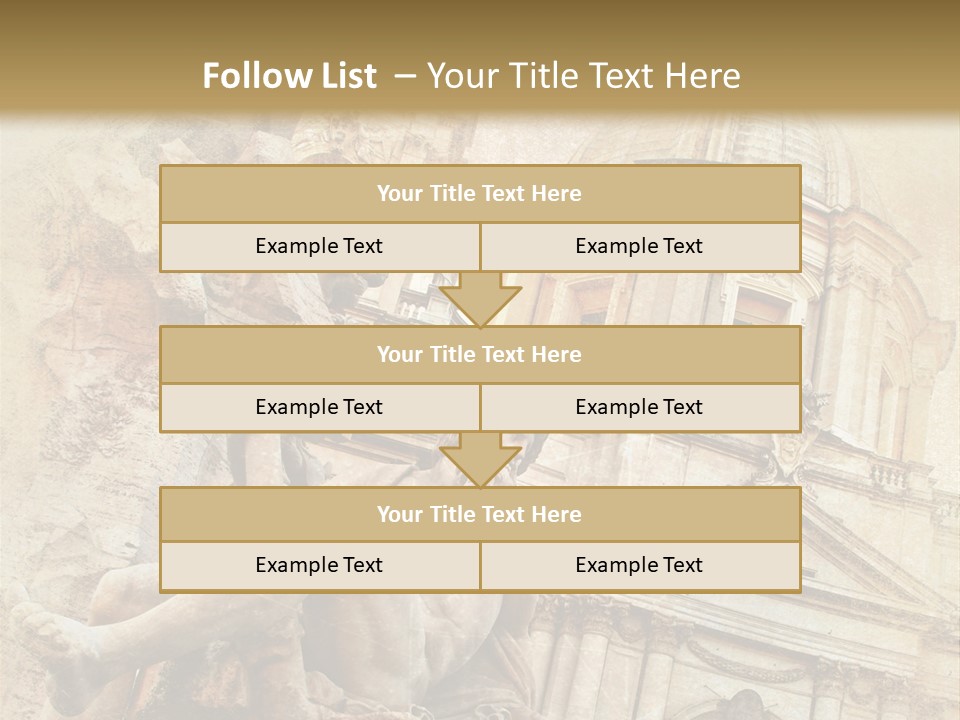Select the middle block's title header
Image resolution: width=960 pixels, height=720 pixels.
click(480, 354)
